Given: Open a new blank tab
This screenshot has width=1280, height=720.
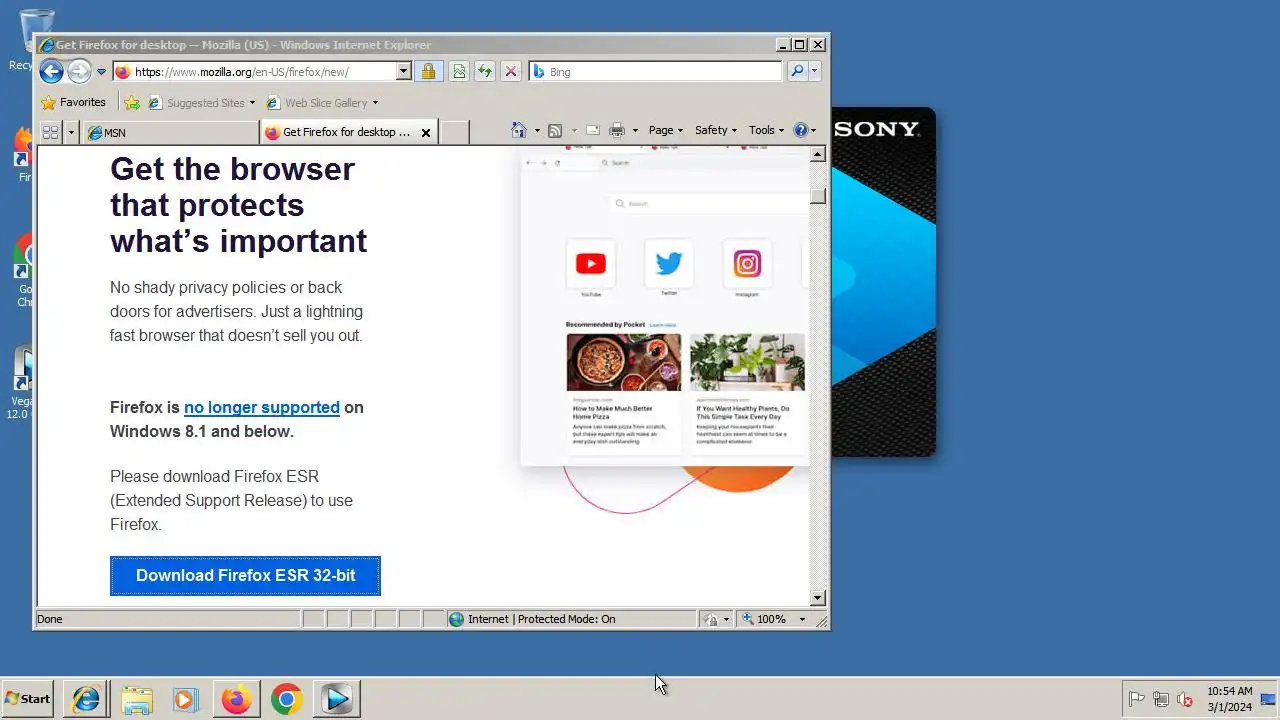Looking at the screenshot, I should pos(454,132).
